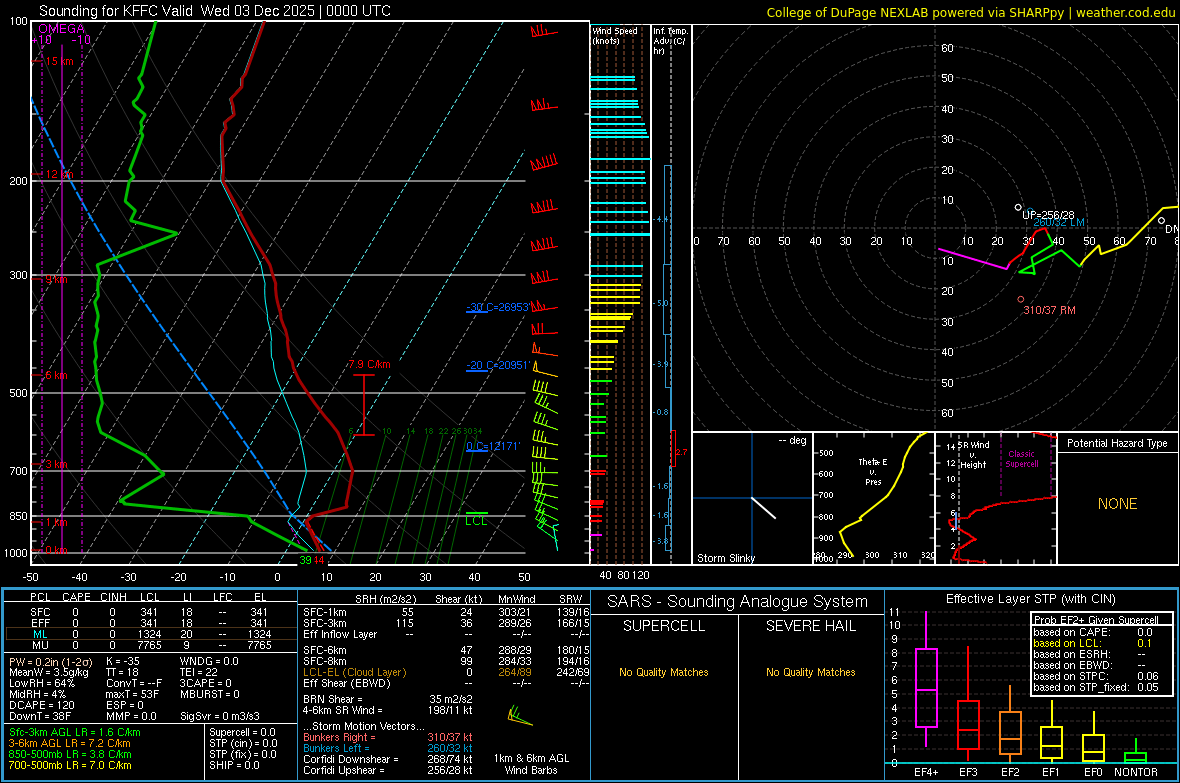The height and width of the screenshot is (783, 1180).
Task: Click the 'SUPERCELL' column header
Action: [x=664, y=626]
